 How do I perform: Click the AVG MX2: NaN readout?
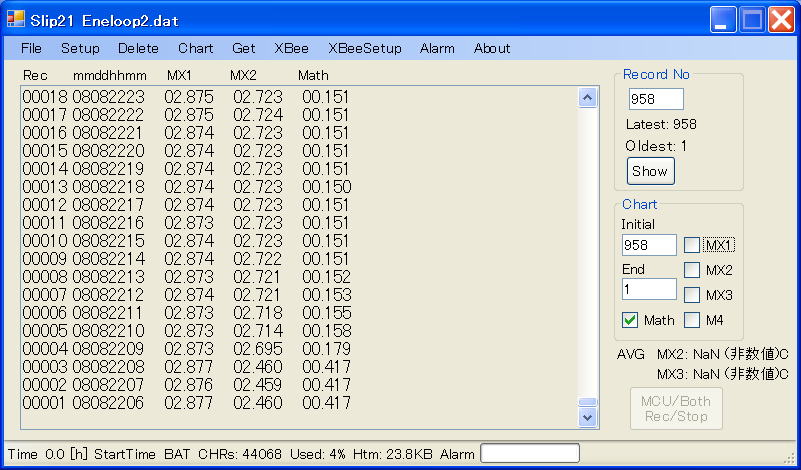pos(702,355)
